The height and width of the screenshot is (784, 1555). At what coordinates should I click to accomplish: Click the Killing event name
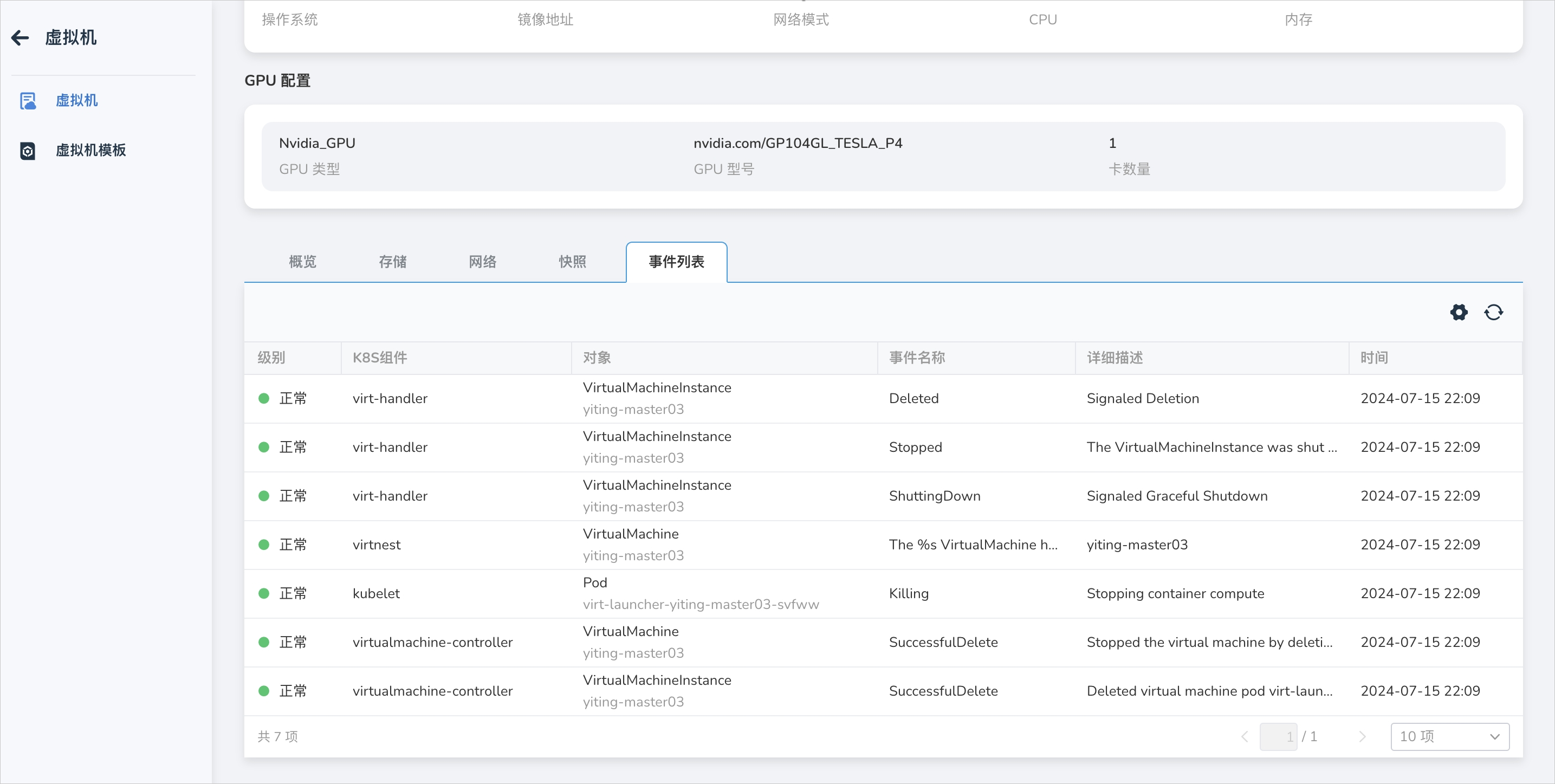pyautogui.click(x=909, y=593)
